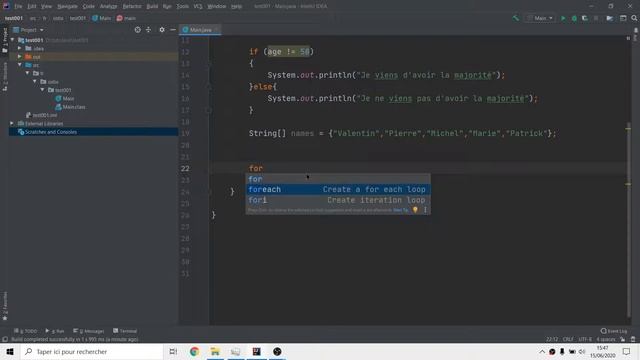Click Windows search box Taper ici pour rechercher

(92, 352)
